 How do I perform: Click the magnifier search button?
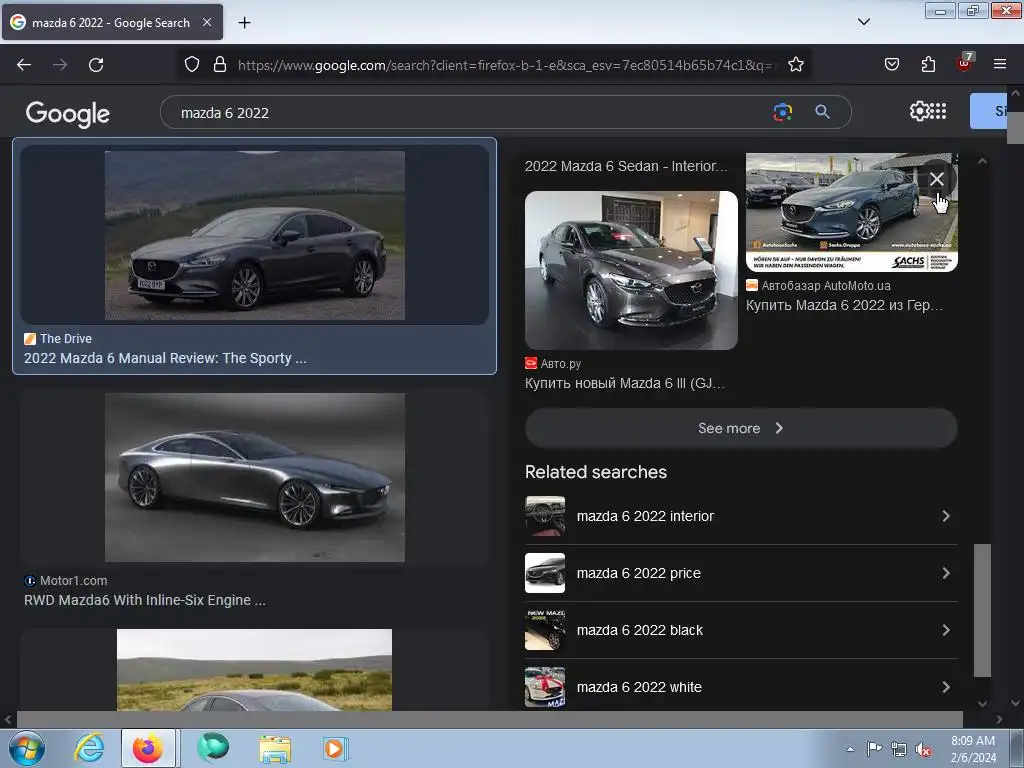[822, 112]
